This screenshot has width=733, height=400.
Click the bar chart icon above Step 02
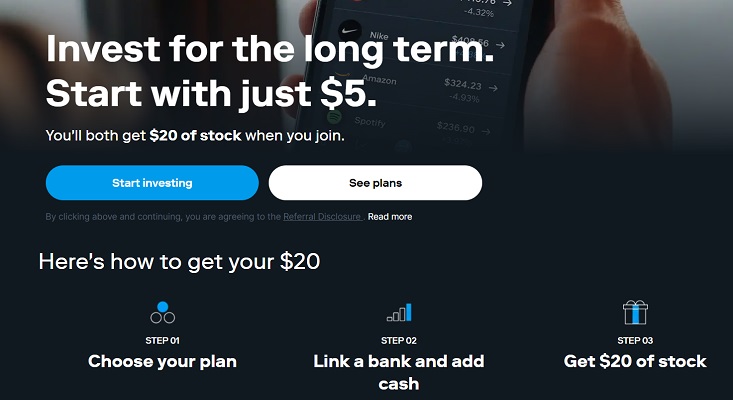[x=399, y=313]
